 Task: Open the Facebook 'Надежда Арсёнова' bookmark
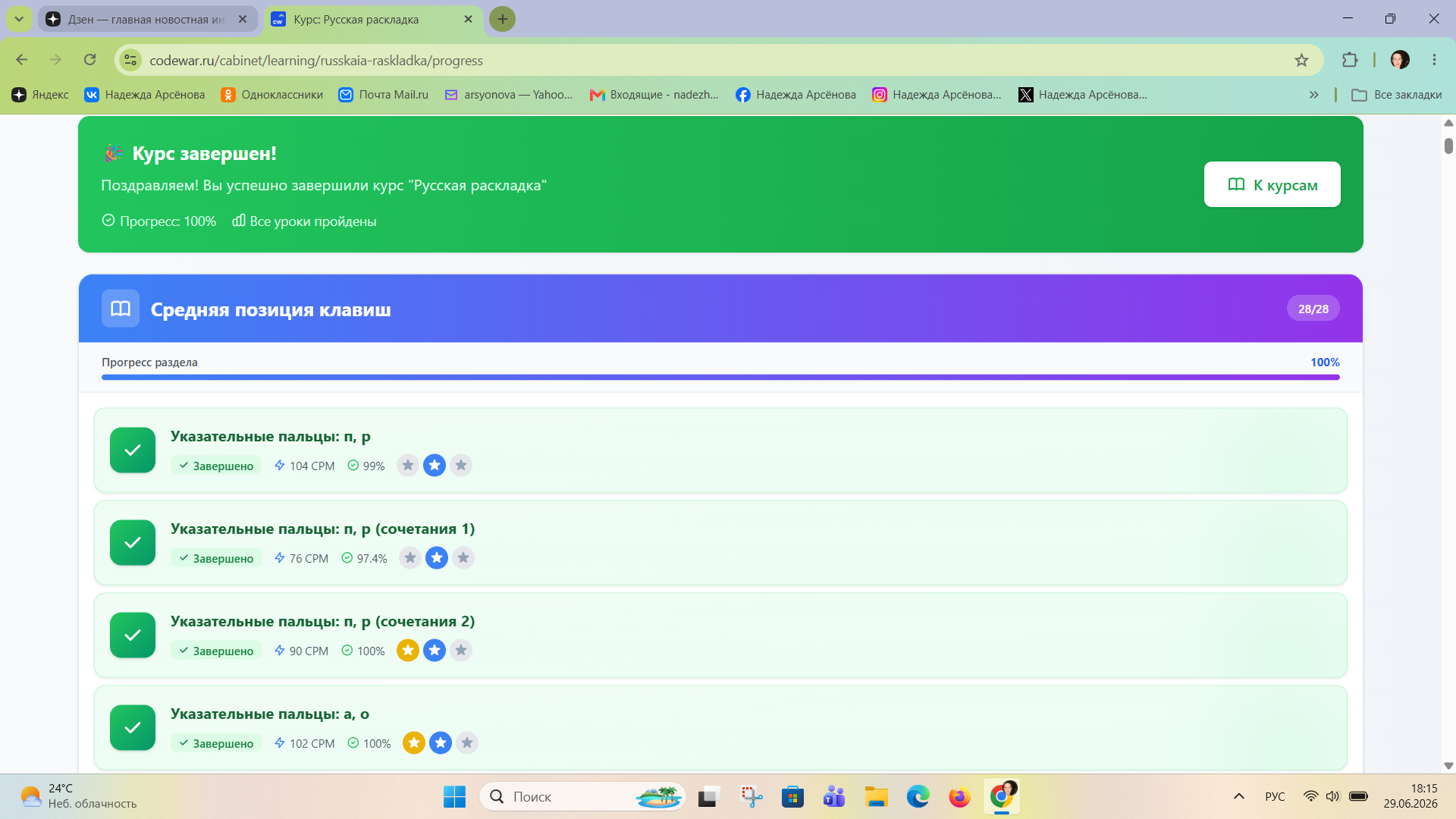coord(795,95)
